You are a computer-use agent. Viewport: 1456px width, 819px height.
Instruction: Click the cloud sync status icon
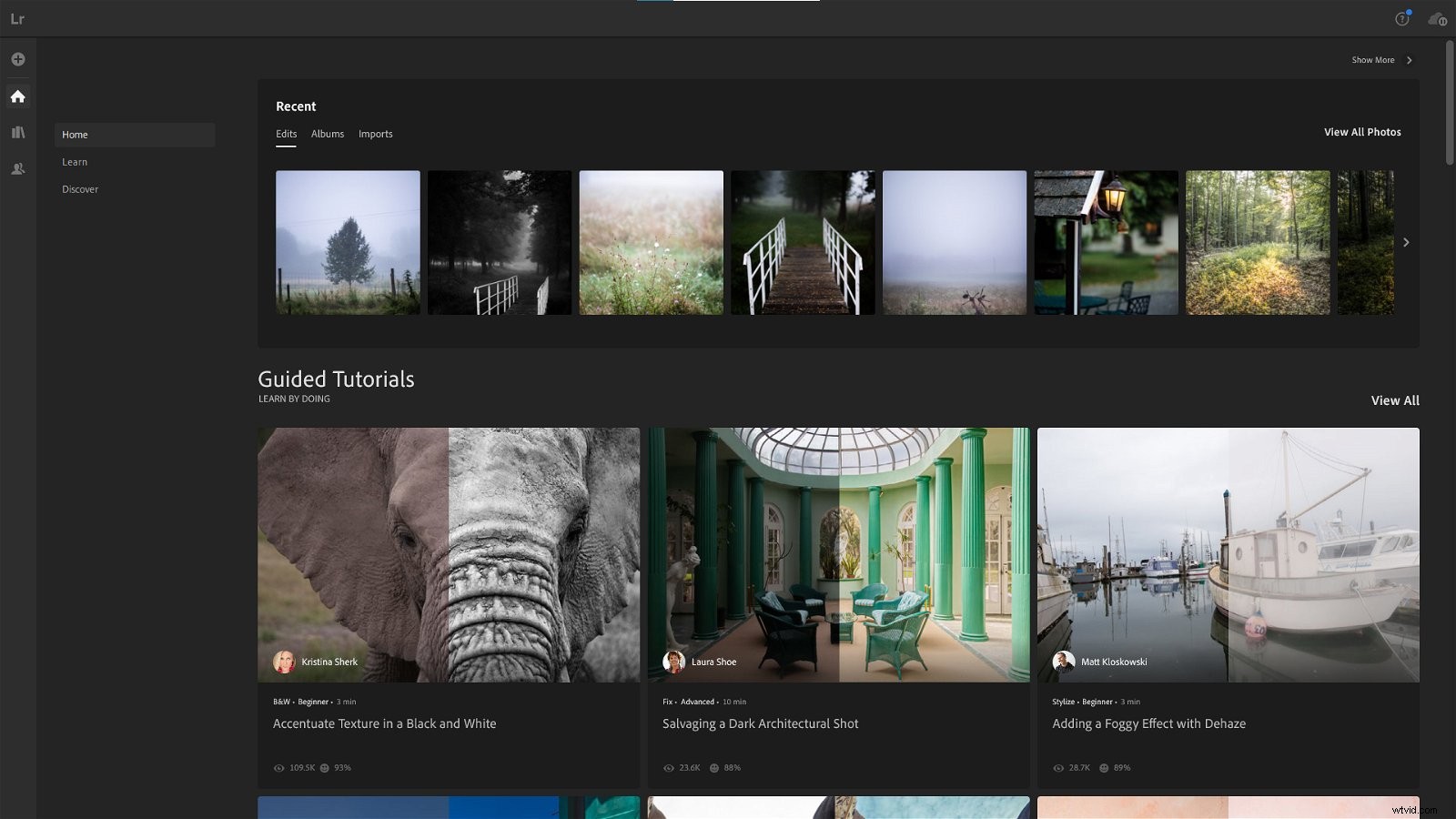click(x=1436, y=18)
